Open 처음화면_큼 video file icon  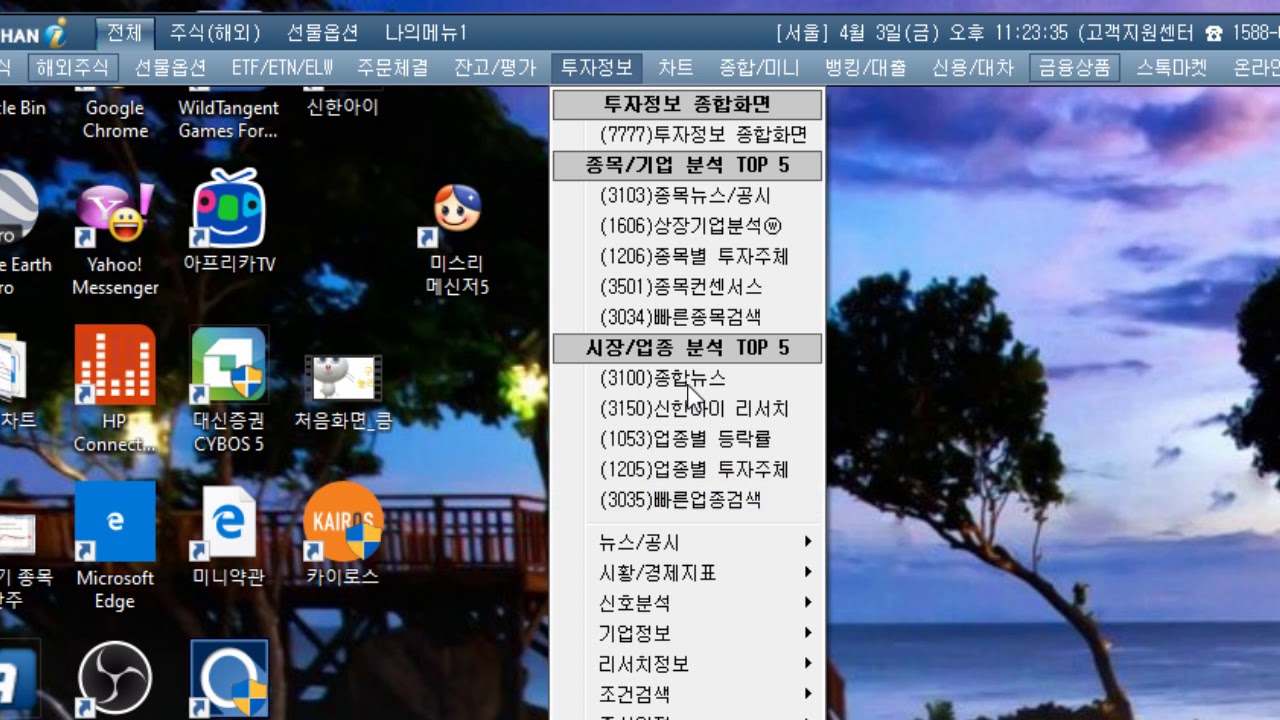[x=343, y=390]
